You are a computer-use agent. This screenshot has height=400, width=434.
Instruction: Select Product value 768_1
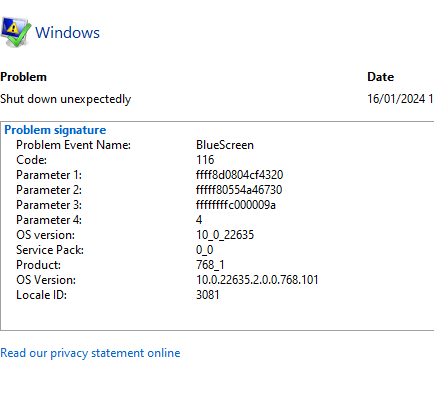[x=210, y=265]
